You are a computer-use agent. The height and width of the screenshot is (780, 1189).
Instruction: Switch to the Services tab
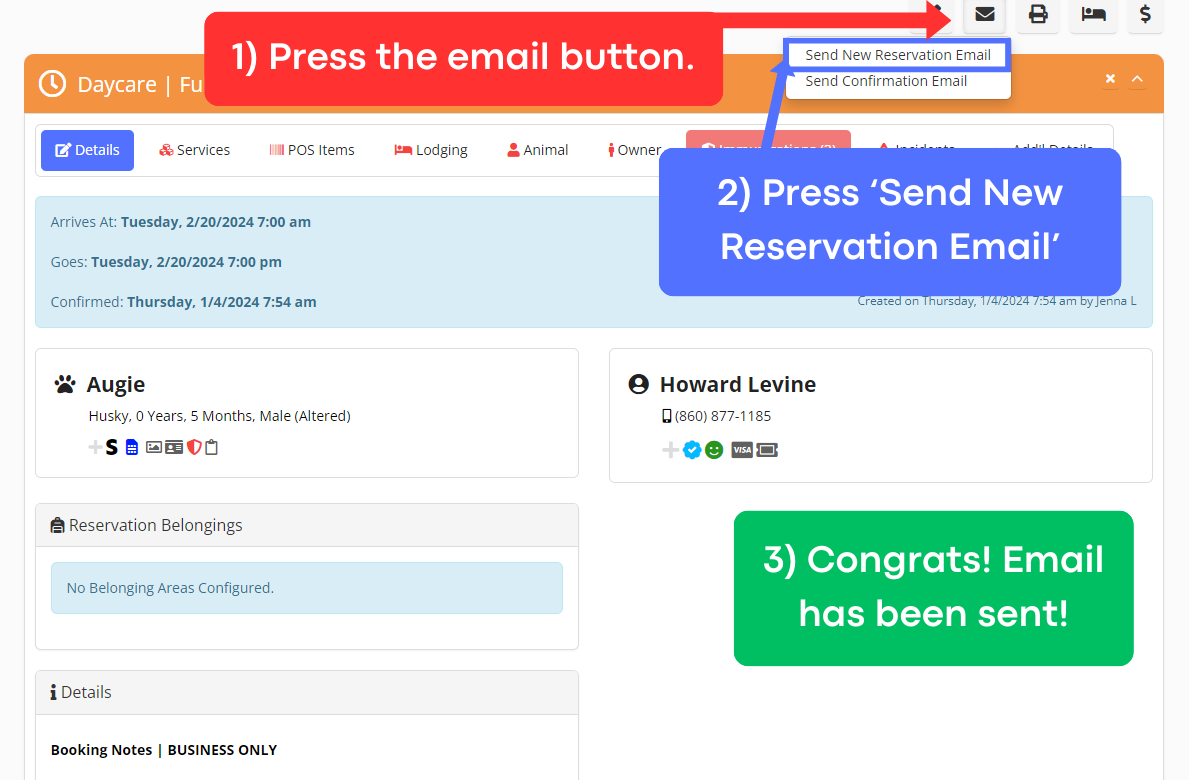tap(194, 150)
